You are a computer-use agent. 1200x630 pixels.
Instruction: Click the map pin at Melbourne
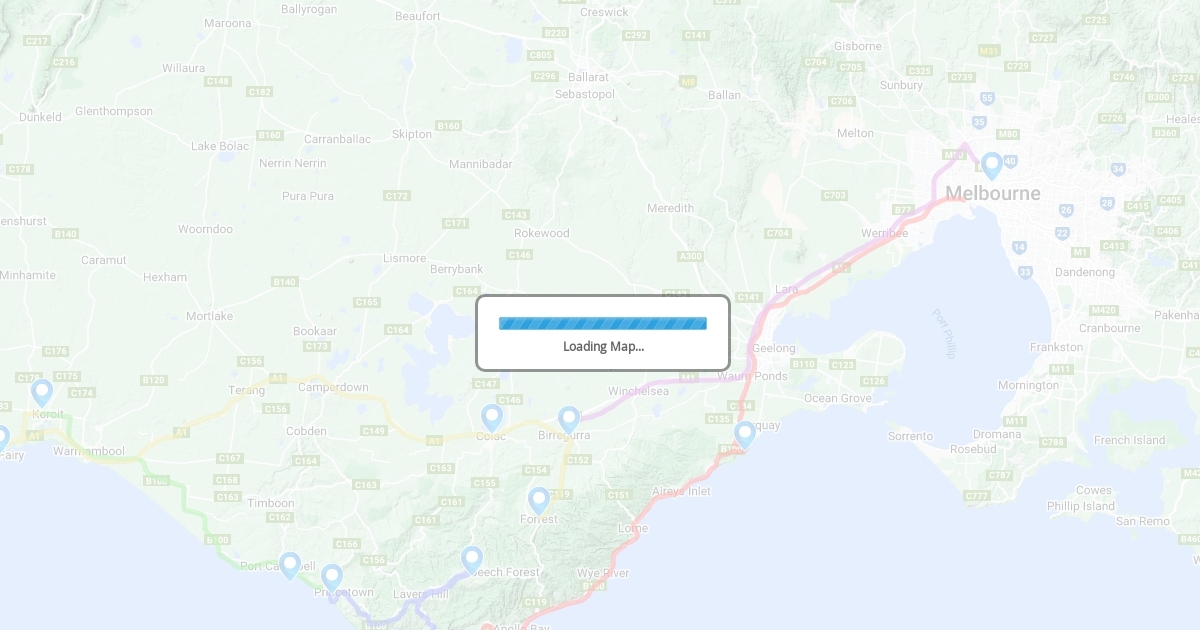(x=991, y=166)
